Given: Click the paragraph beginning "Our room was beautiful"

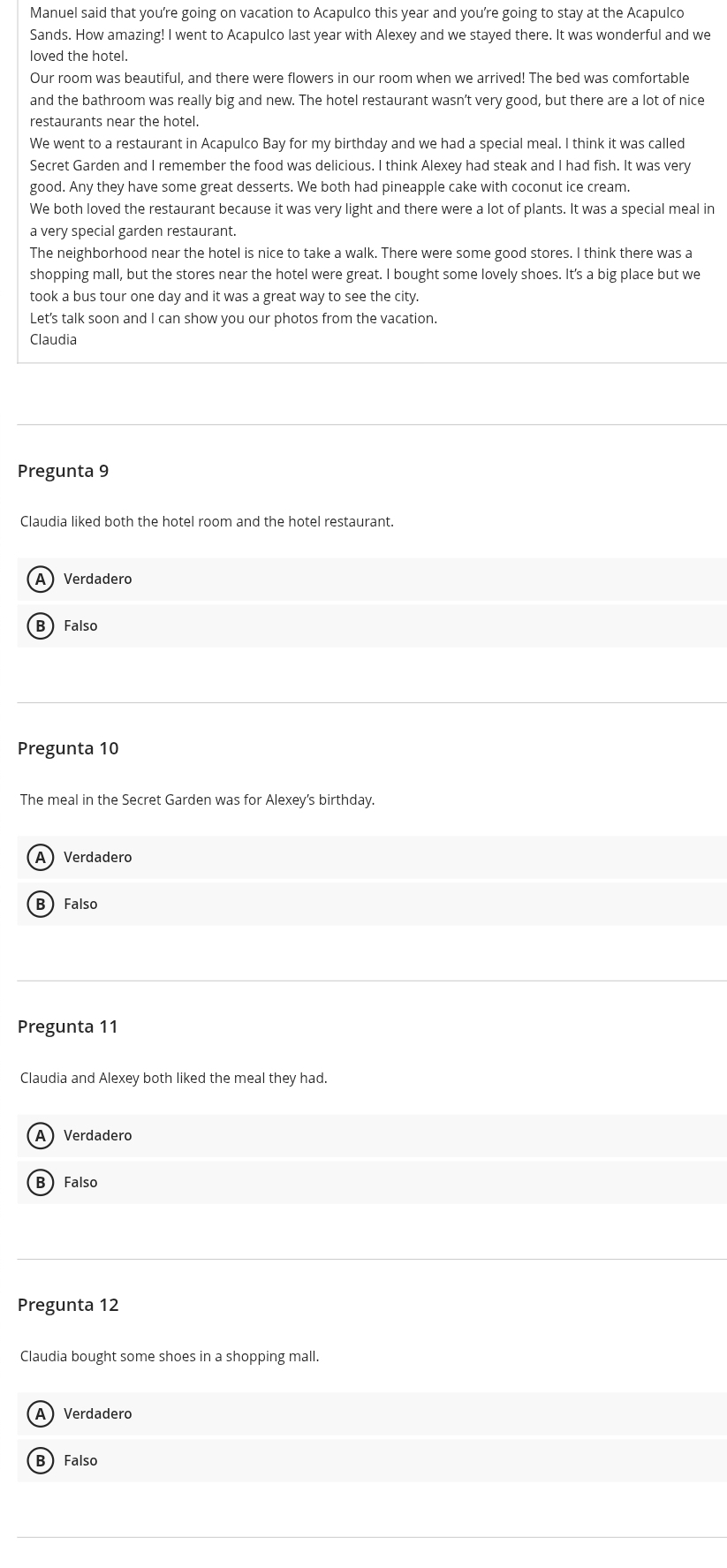Looking at the screenshot, I should click(367, 100).
